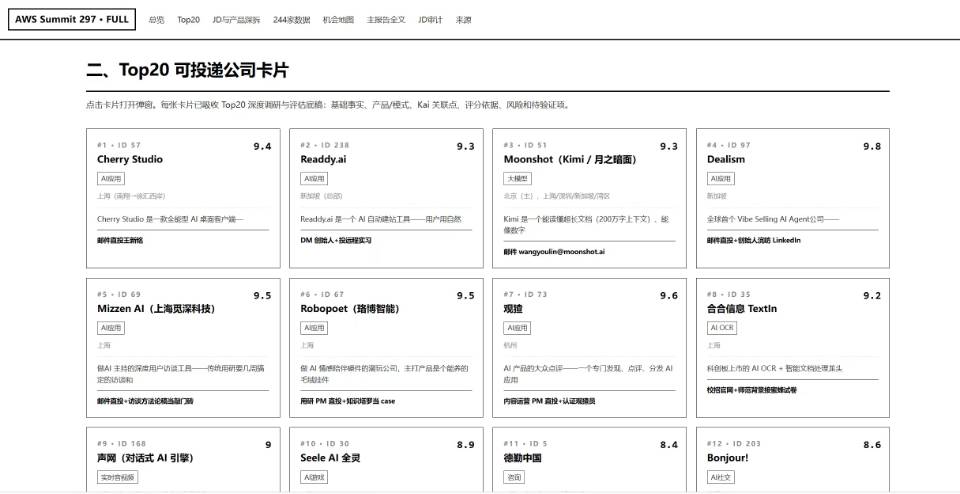Click the 8.6 score on Bonjour! card
Viewport: 960px width, 494px height.
pyautogui.click(x=872, y=445)
